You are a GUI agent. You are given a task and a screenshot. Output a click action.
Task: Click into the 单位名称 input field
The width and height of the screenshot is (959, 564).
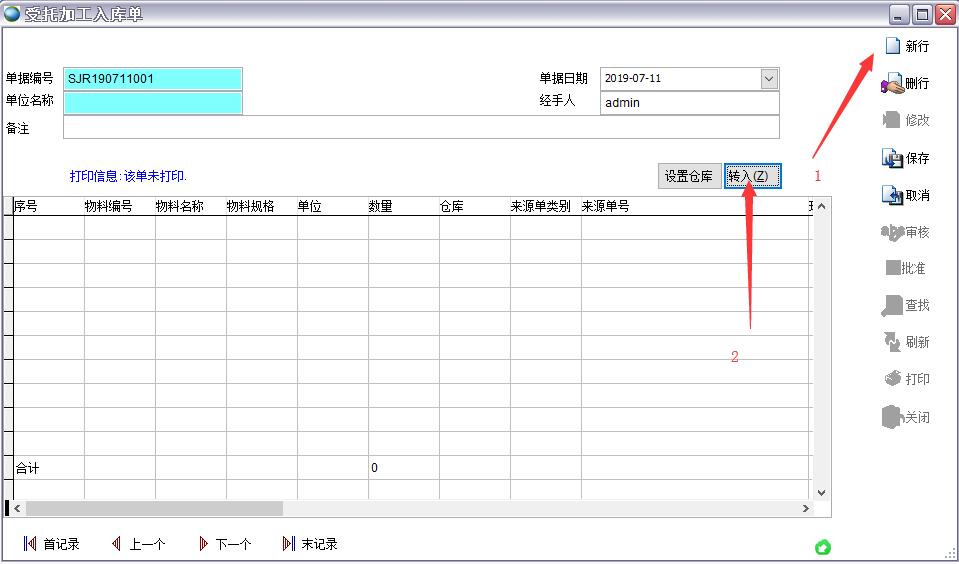click(153, 102)
